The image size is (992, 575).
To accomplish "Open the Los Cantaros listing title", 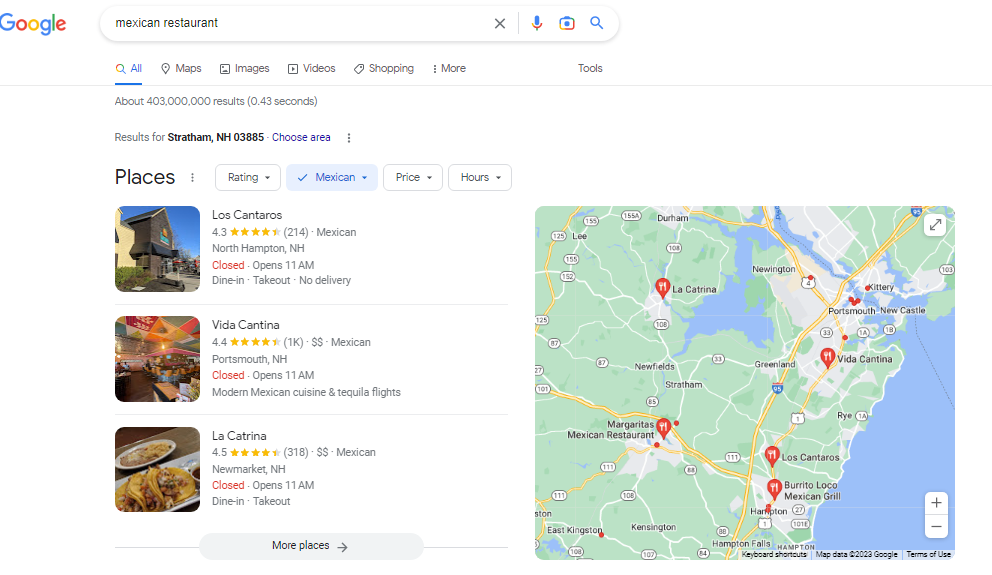I will tap(247, 215).
